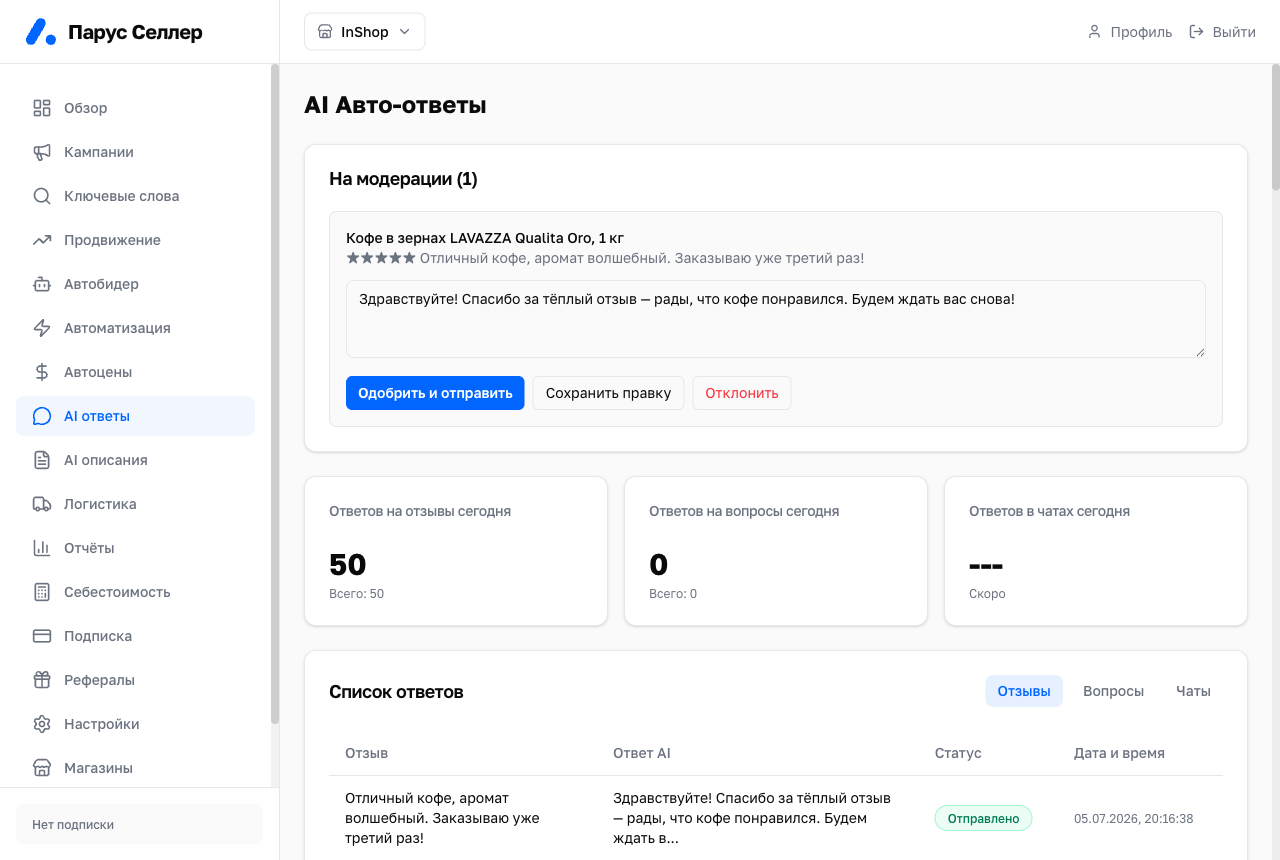The image size is (1280, 860).
Task: Click the Ответов на отзывы сегодня card
Action: [456, 551]
